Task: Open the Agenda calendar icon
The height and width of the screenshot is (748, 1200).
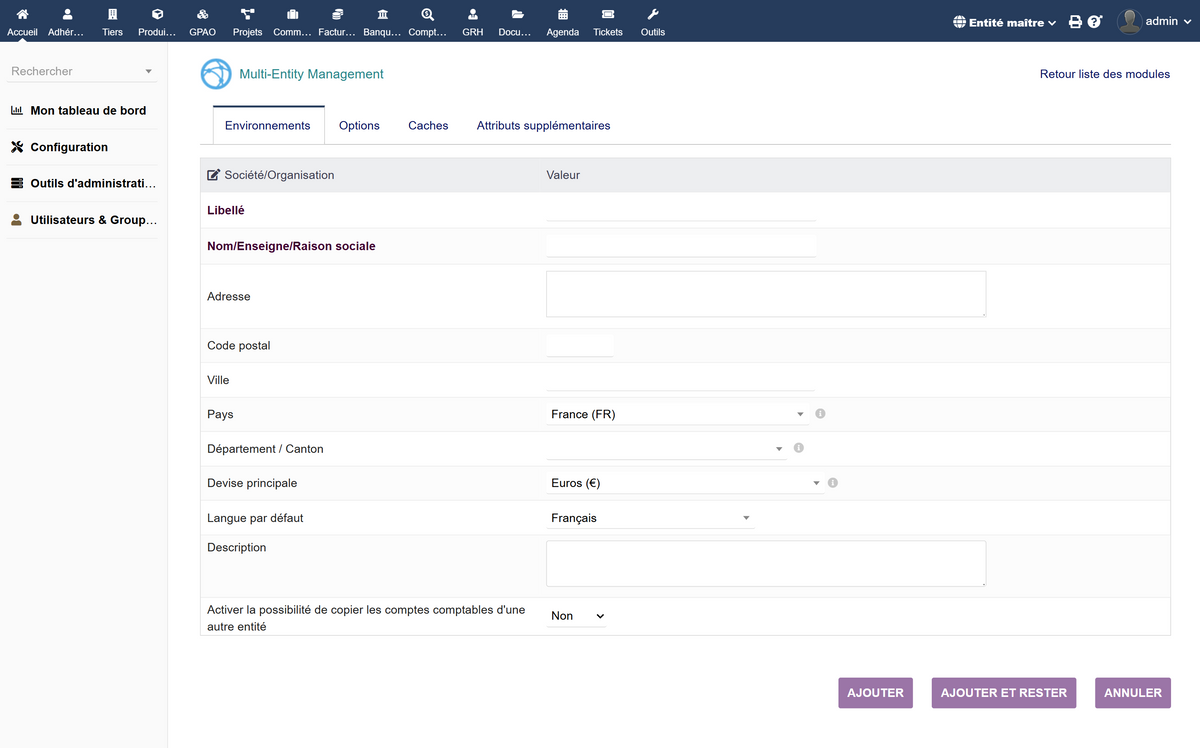Action: (562, 20)
